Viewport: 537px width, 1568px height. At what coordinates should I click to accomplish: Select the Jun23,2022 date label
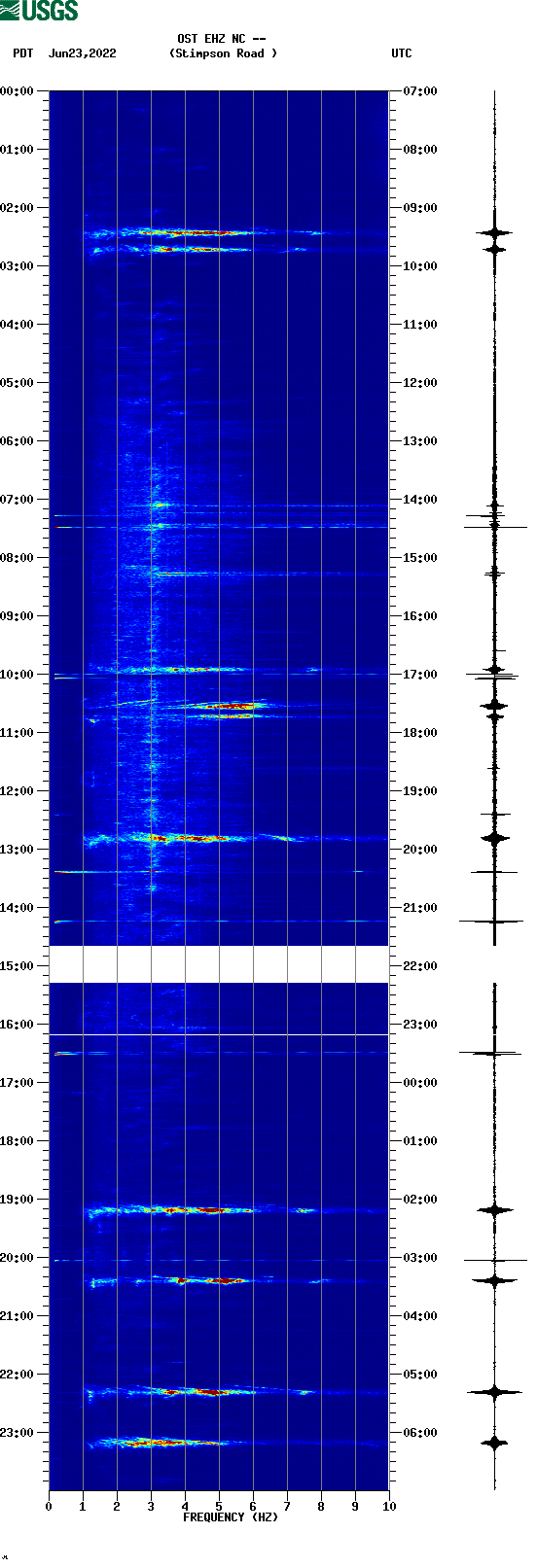82,53
